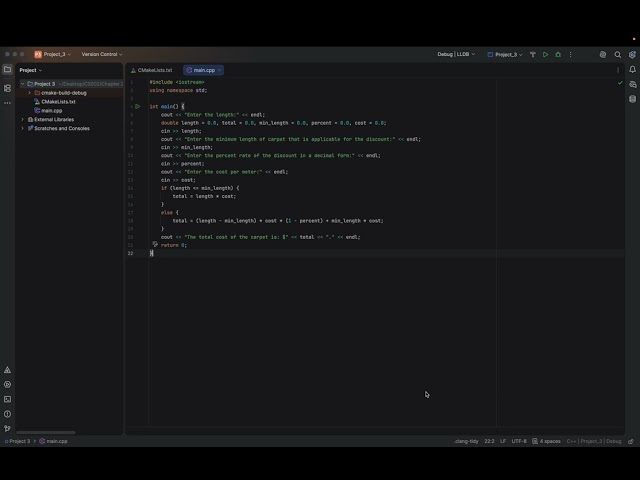
Task: Select main.cpp in the project tree
Action: tap(51, 111)
